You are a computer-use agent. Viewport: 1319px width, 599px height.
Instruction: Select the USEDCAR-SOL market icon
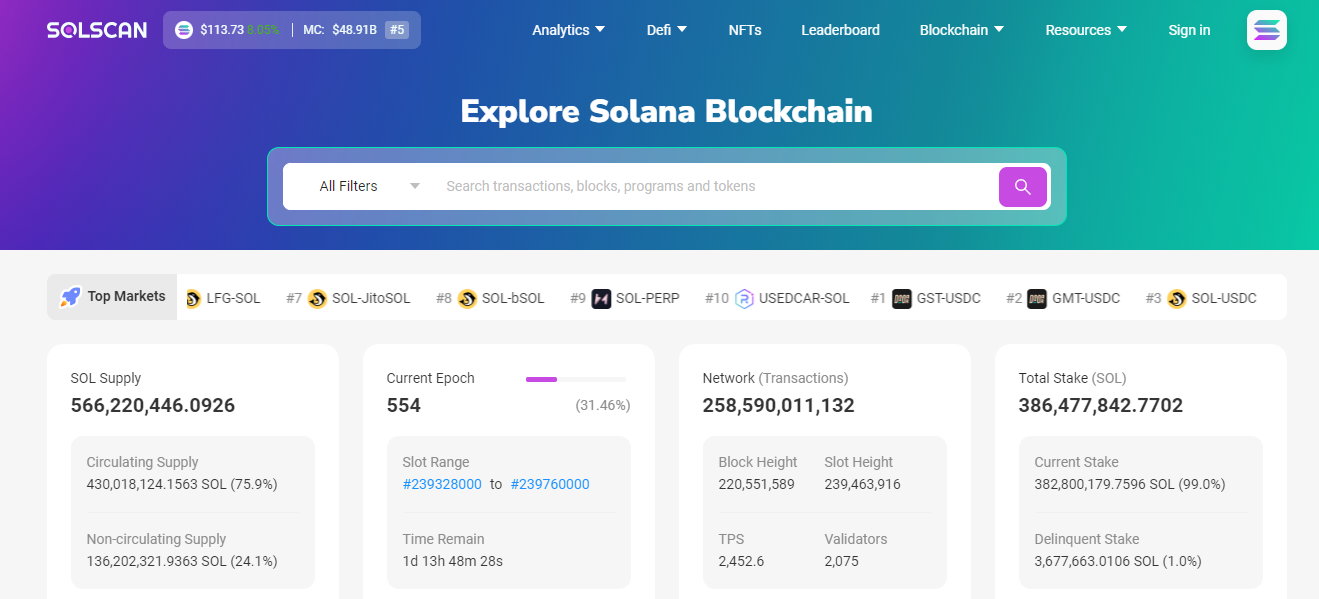pos(744,298)
